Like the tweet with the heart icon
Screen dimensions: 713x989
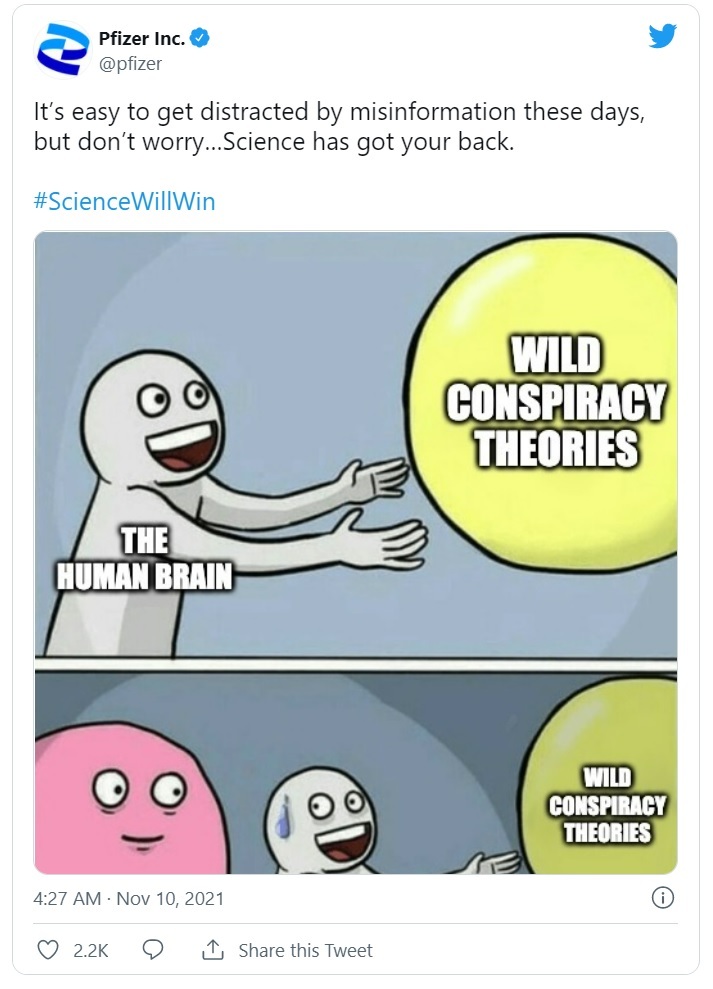tap(48, 949)
